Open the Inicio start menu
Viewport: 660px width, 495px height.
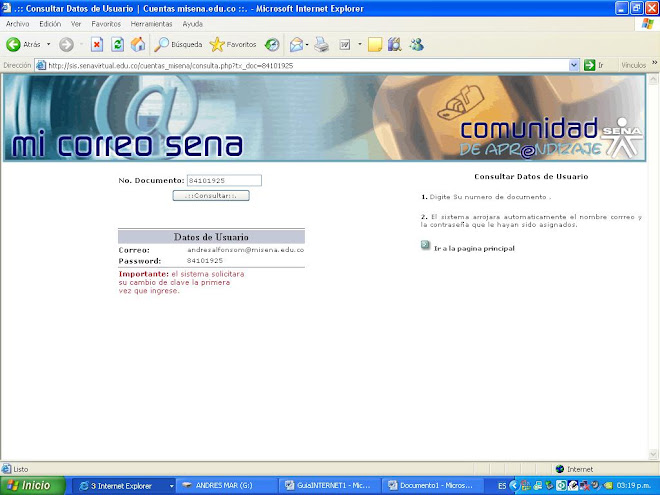33,485
